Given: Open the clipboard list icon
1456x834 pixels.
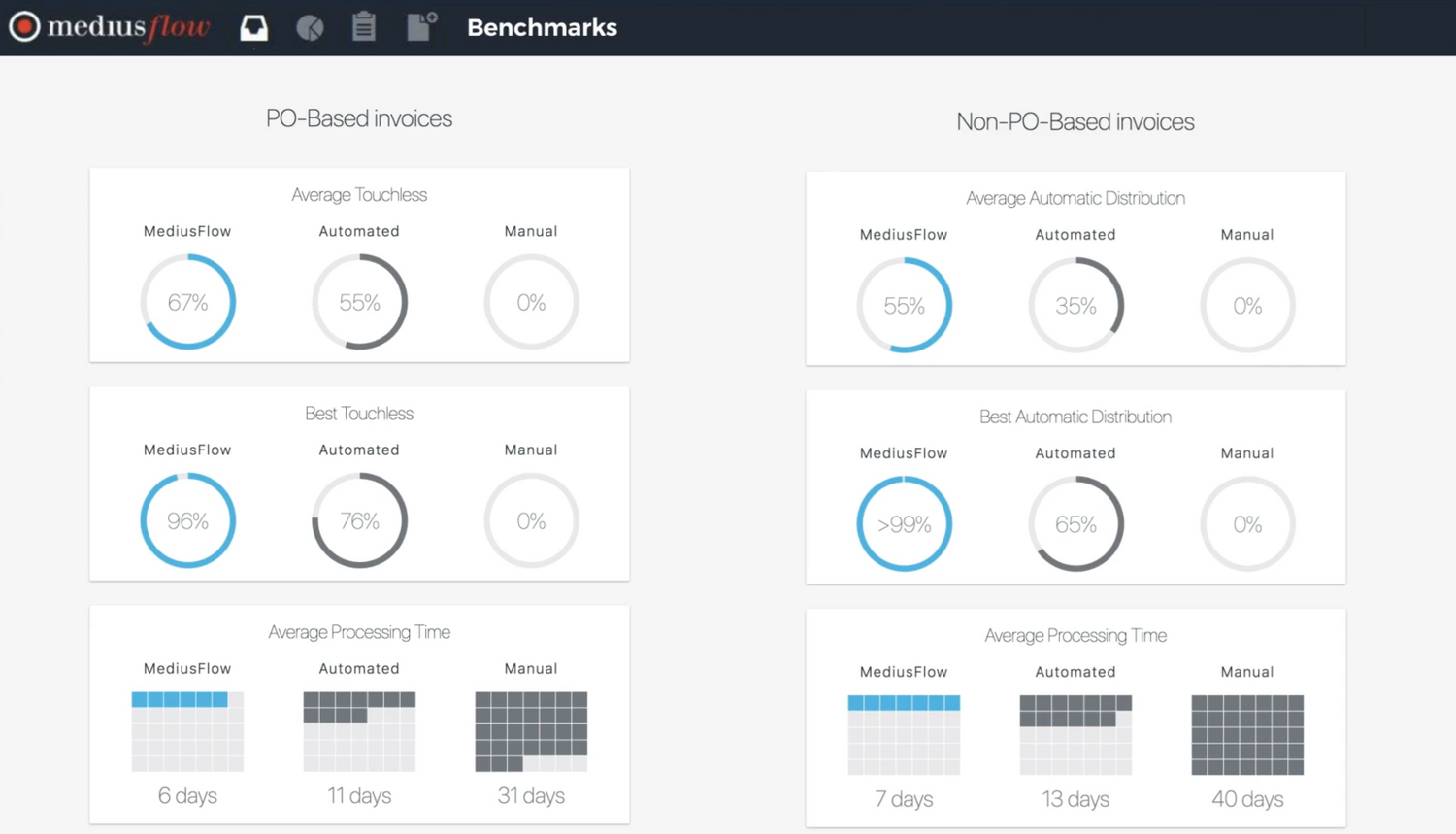Looking at the screenshot, I should coord(364,26).
